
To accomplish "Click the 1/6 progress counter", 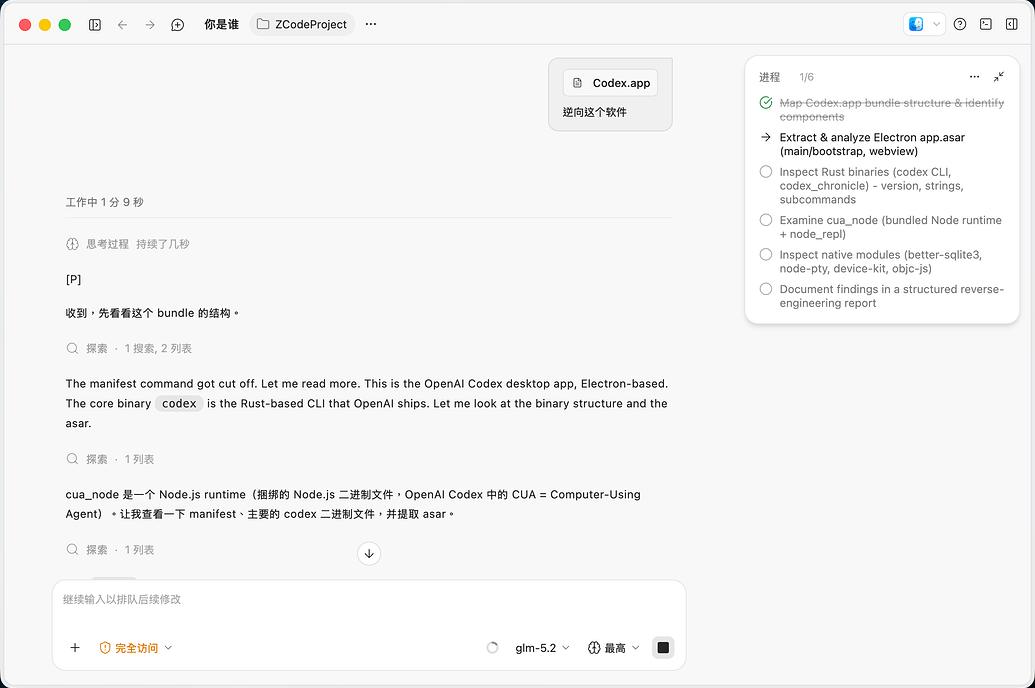I will click(807, 77).
